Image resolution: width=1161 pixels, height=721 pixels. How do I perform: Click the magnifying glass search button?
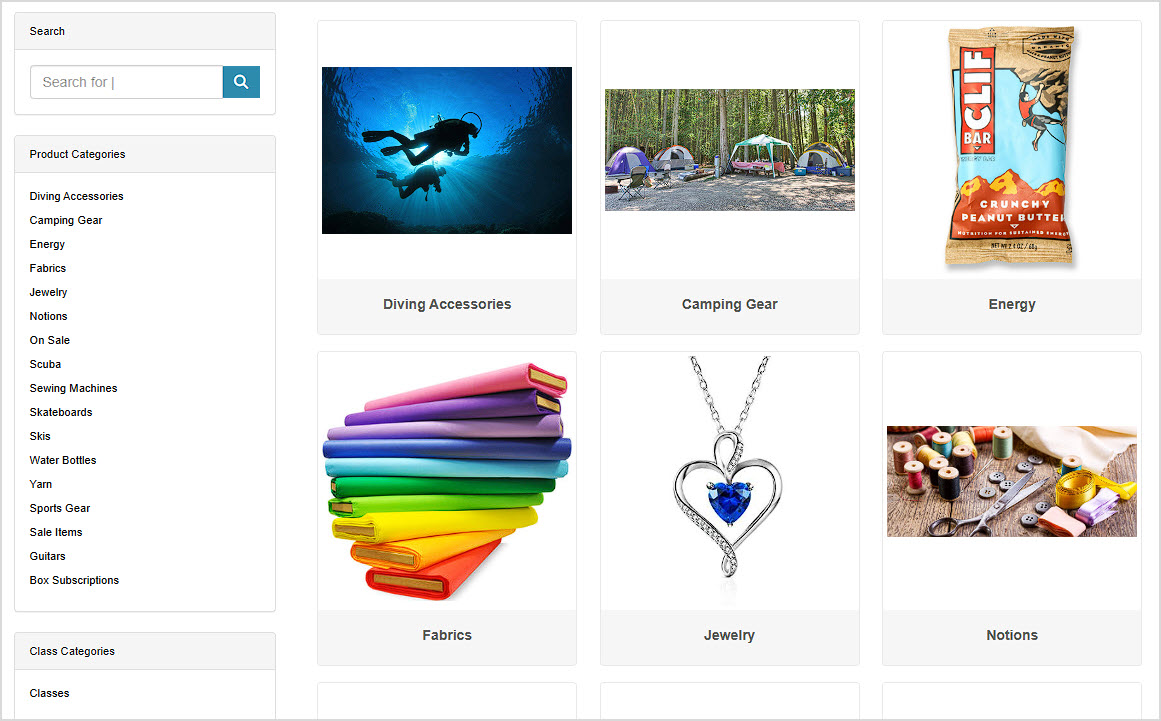point(241,82)
